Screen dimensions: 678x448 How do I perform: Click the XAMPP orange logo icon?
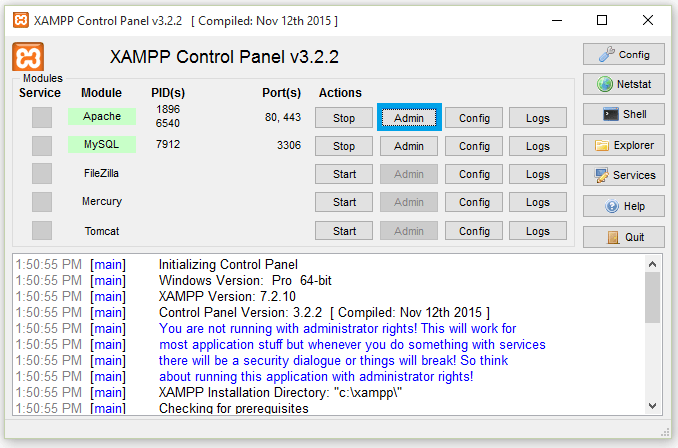click(x=26, y=57)
